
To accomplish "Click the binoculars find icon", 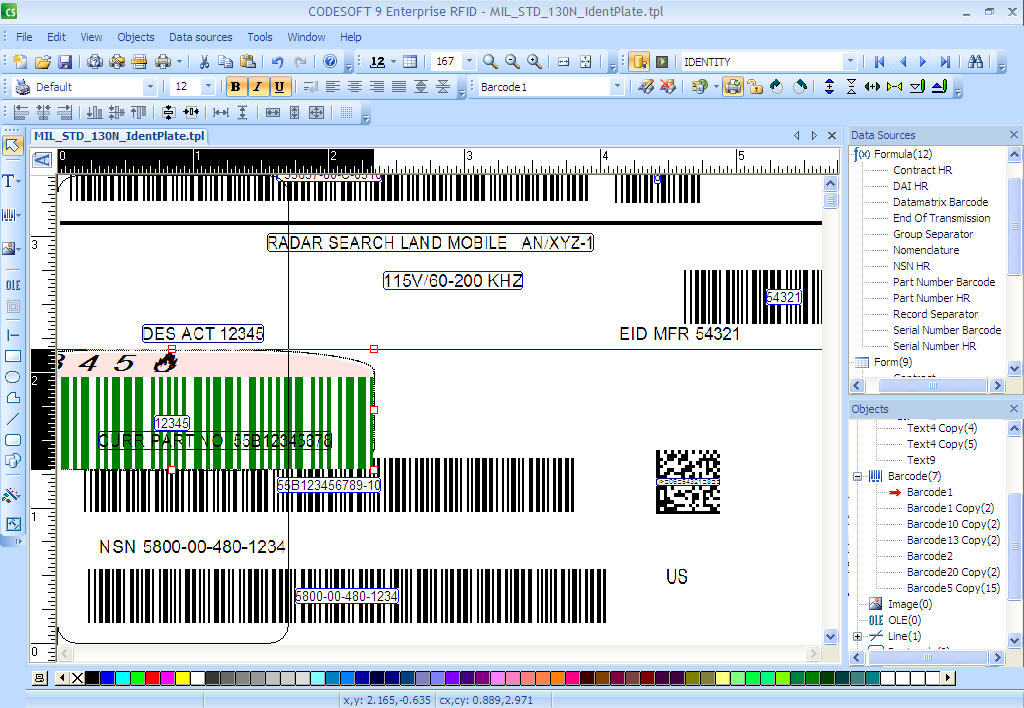I will 976,62.
